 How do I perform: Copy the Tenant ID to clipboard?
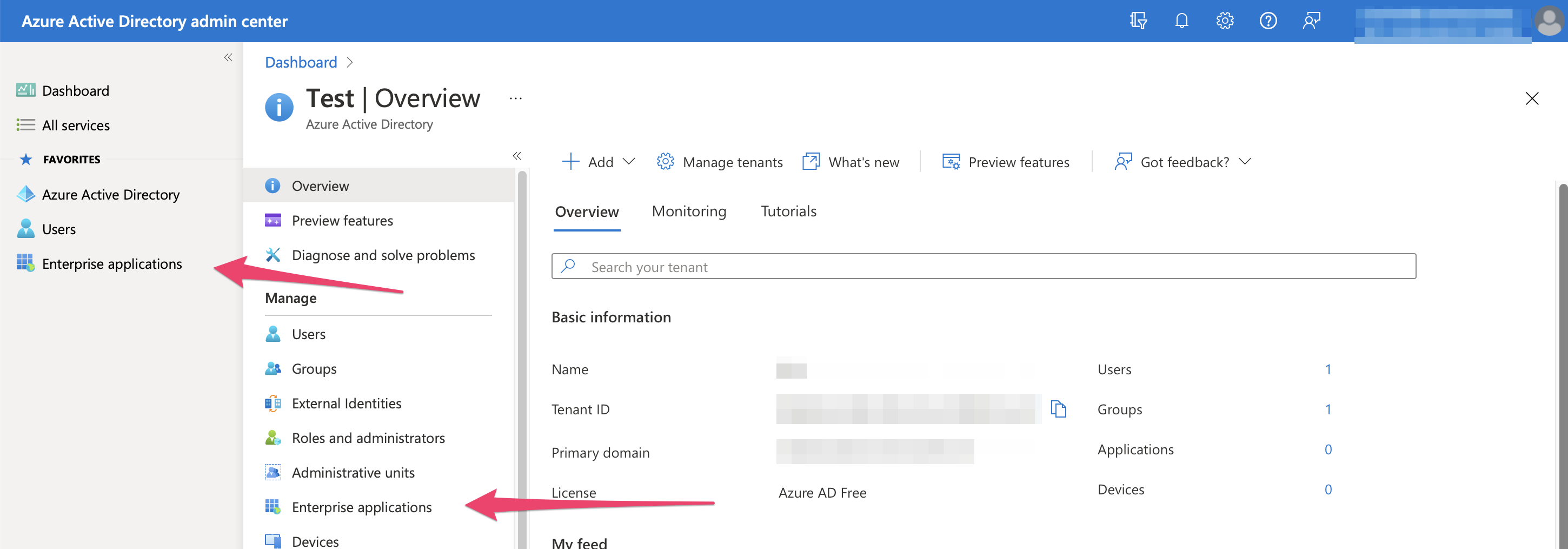[1059, 409]
